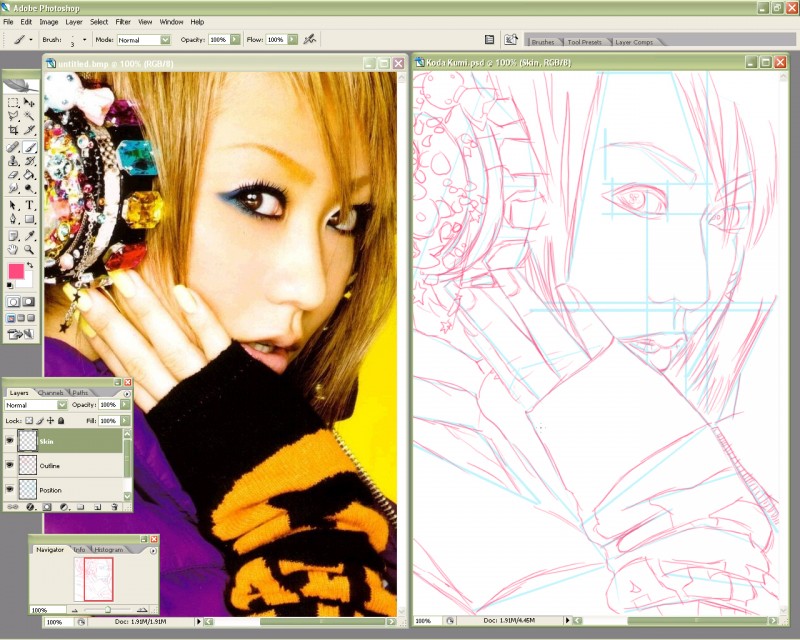The image size is (800, 640).
Task: Toggle Lock image pixels brush icon
Action: [x=40, y=421]
